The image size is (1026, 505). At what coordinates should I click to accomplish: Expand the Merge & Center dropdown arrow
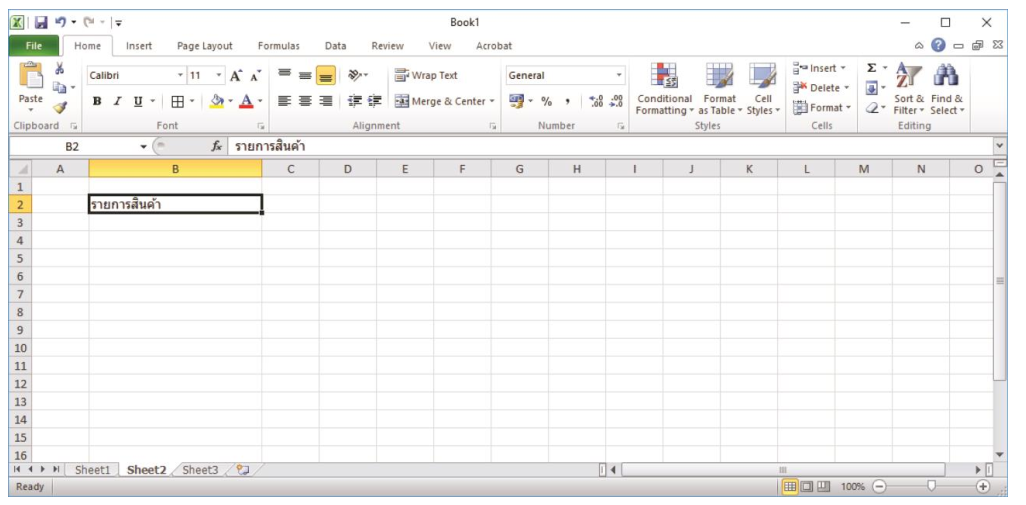click(x=492, y=101)
